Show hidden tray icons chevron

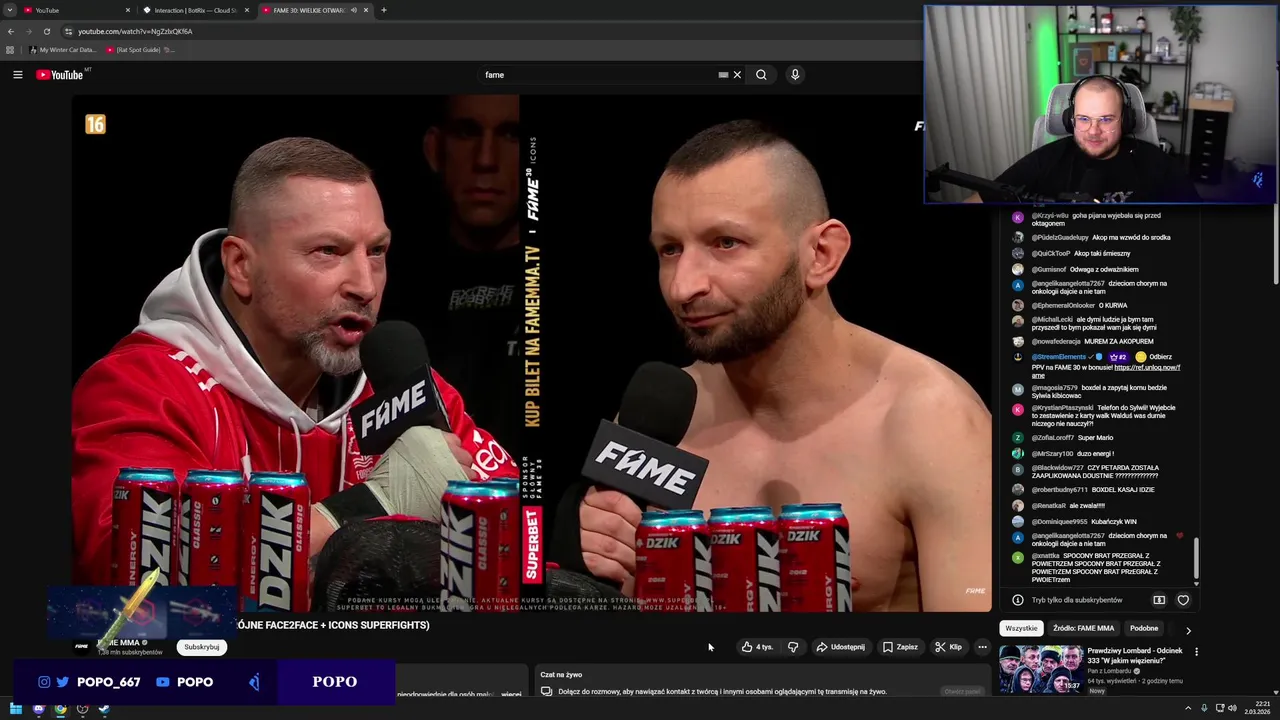pos(1188,709)
